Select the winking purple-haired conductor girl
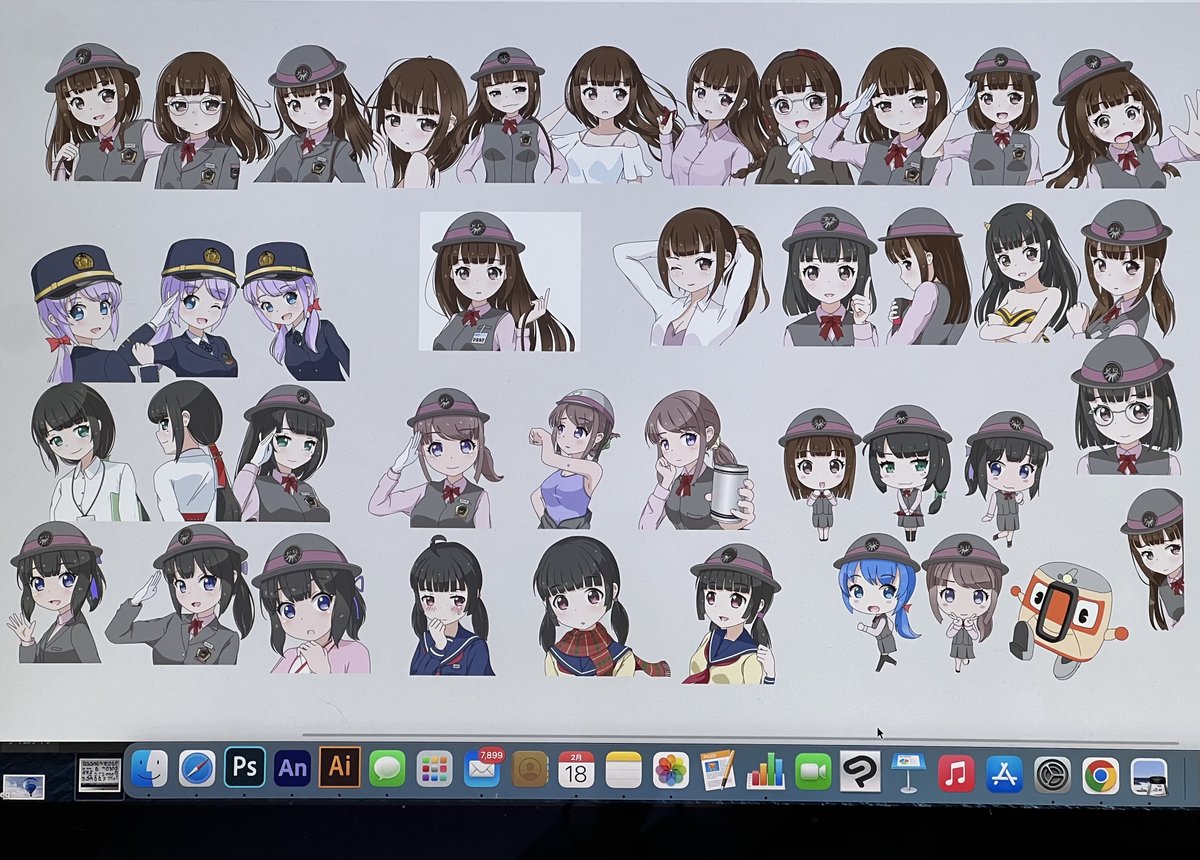Image resolution: width=1200 pixels, height=860 pixels. (198, 308)
